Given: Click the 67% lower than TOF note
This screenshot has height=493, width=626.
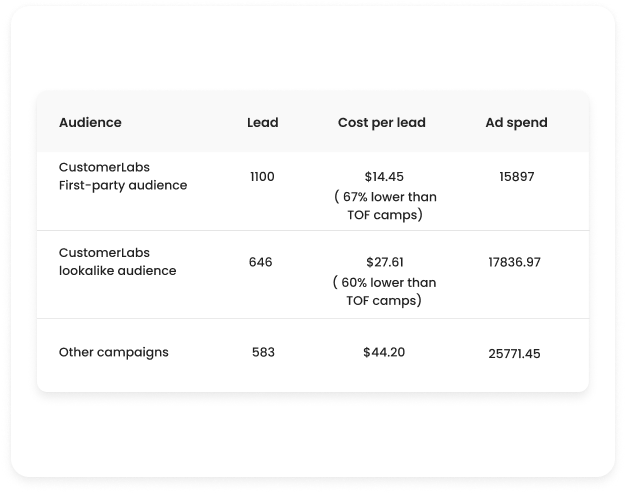Looking at the screenshot, I should 385,206.
